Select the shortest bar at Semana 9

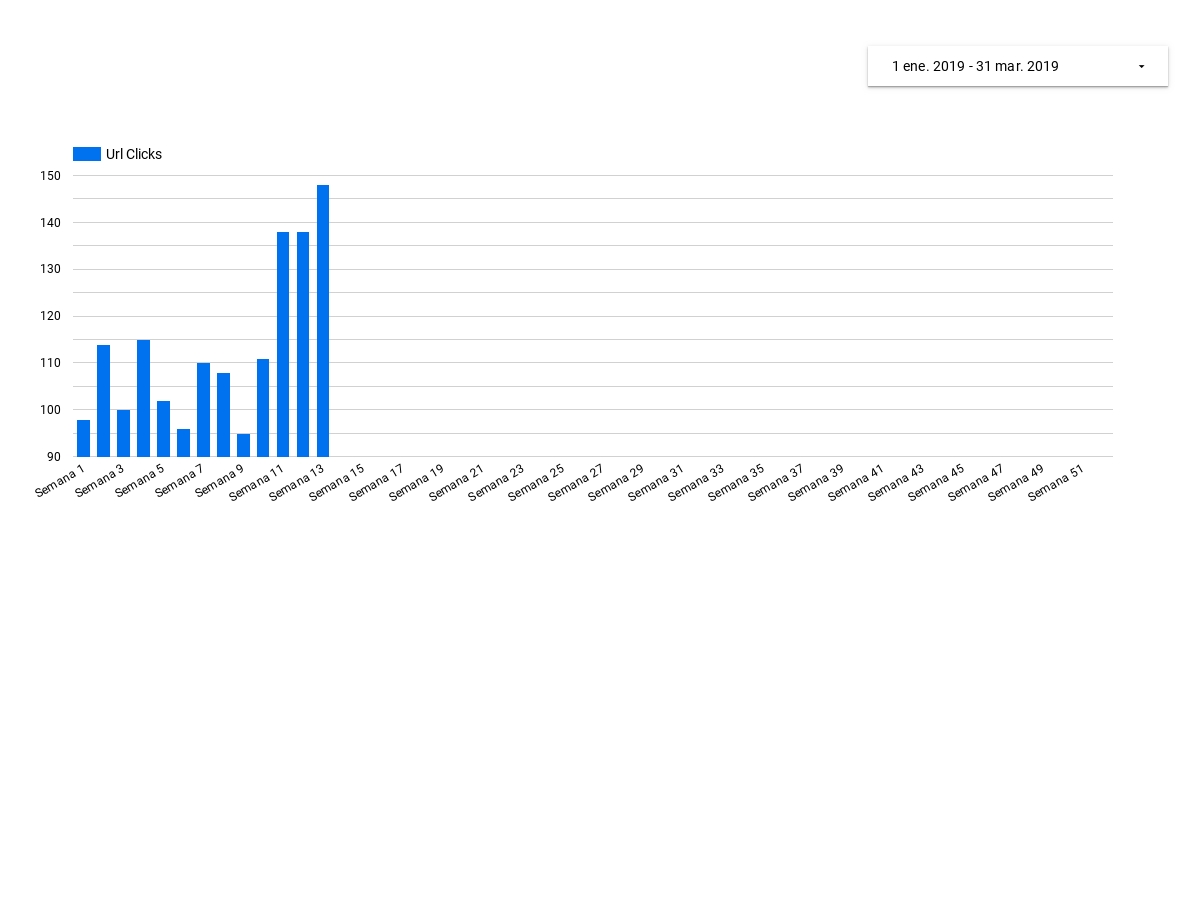pyautogui.click(x=243, y=445)
